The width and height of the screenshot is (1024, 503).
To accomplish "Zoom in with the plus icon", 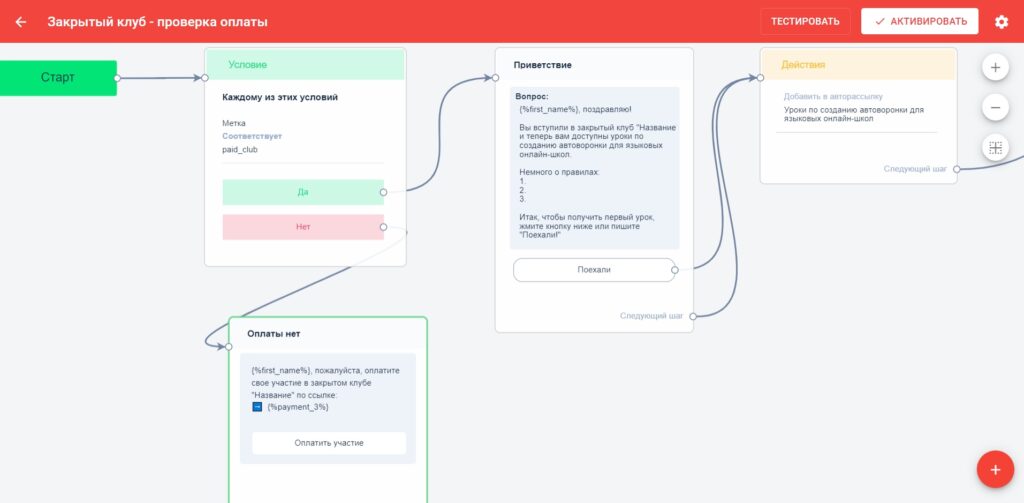I will point(995,68).
